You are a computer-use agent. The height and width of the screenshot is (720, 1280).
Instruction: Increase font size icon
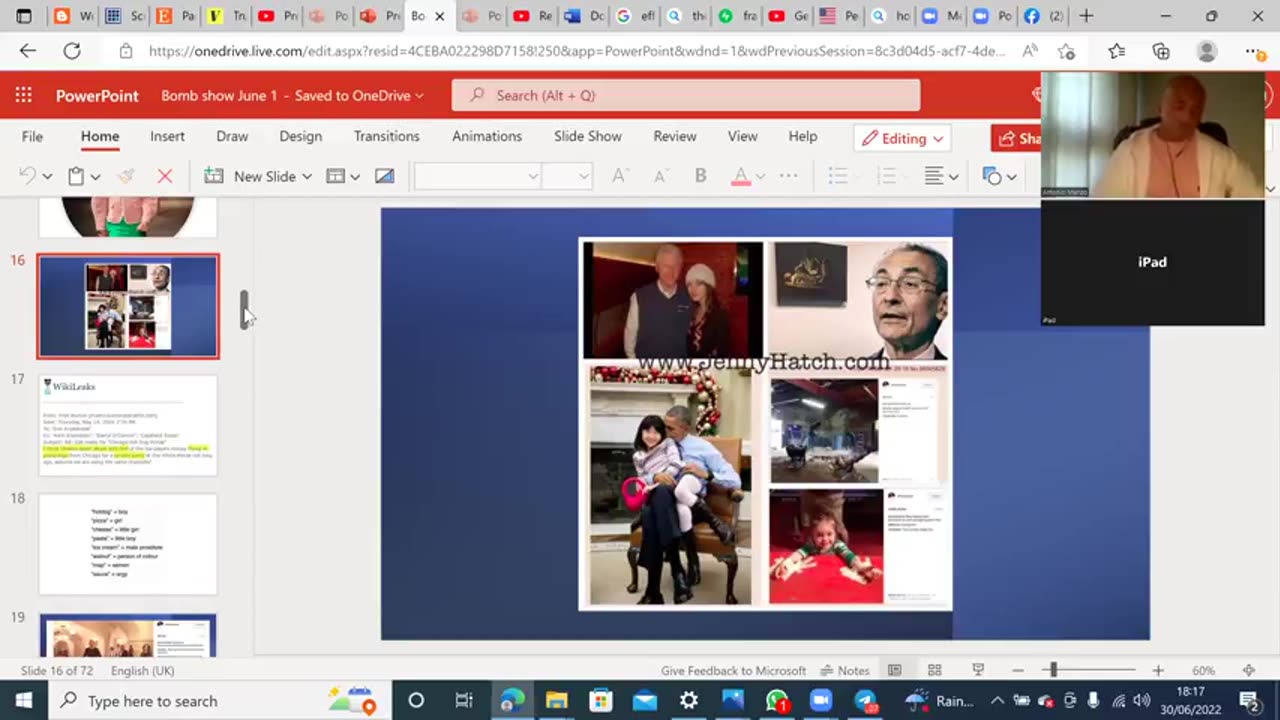tap(619, 176)
